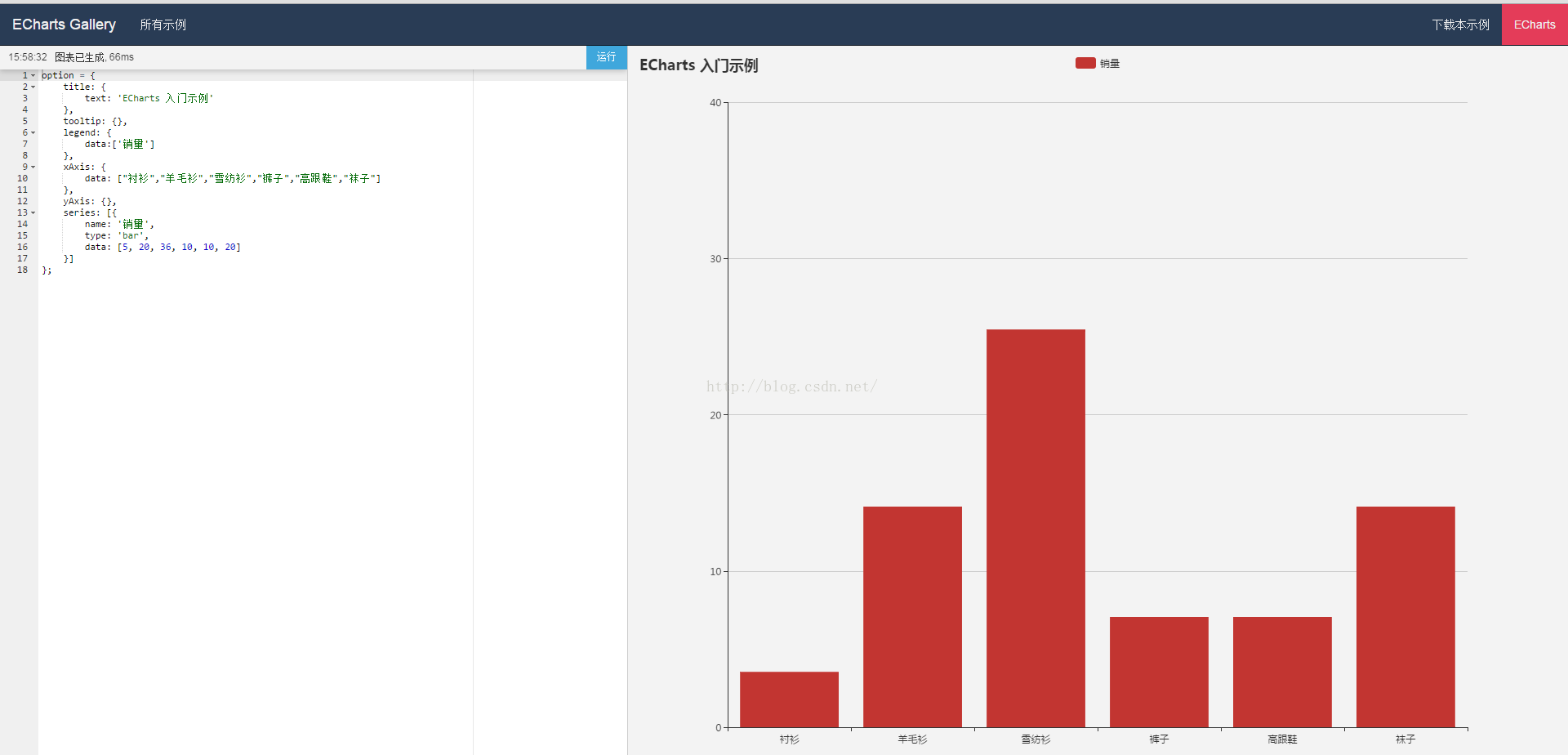Click the 高跟鞋 x-axis label
The image size is (1568, 755).
tap(1282, 739)
